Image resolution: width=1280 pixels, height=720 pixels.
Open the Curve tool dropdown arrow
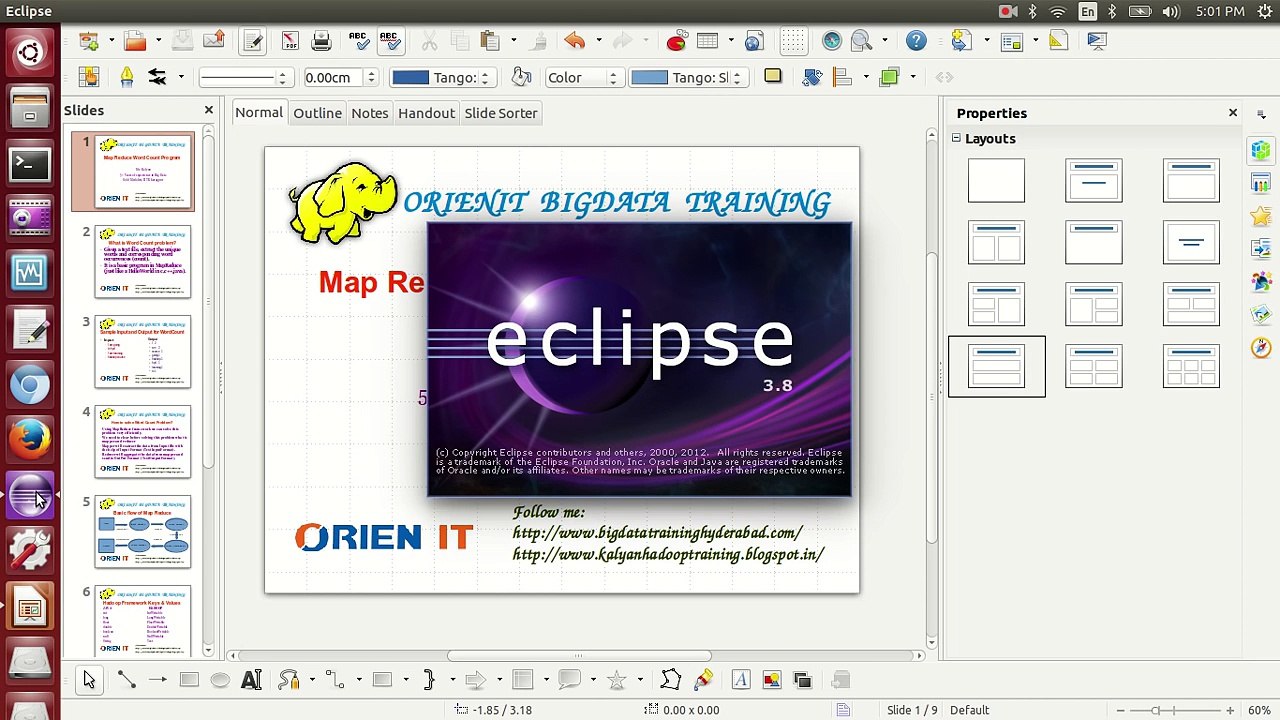click(x=312, y=680)
